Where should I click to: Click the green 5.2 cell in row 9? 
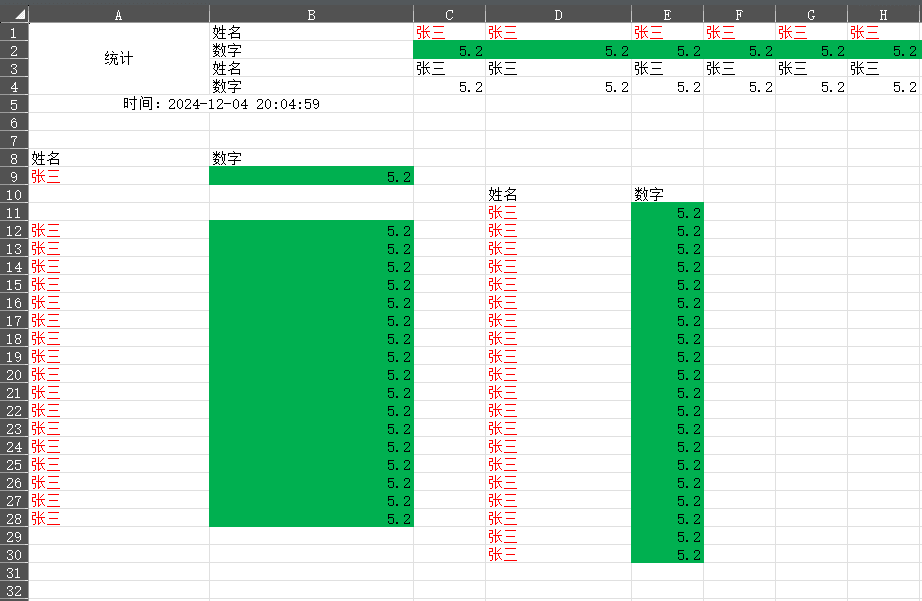point(310,176)
